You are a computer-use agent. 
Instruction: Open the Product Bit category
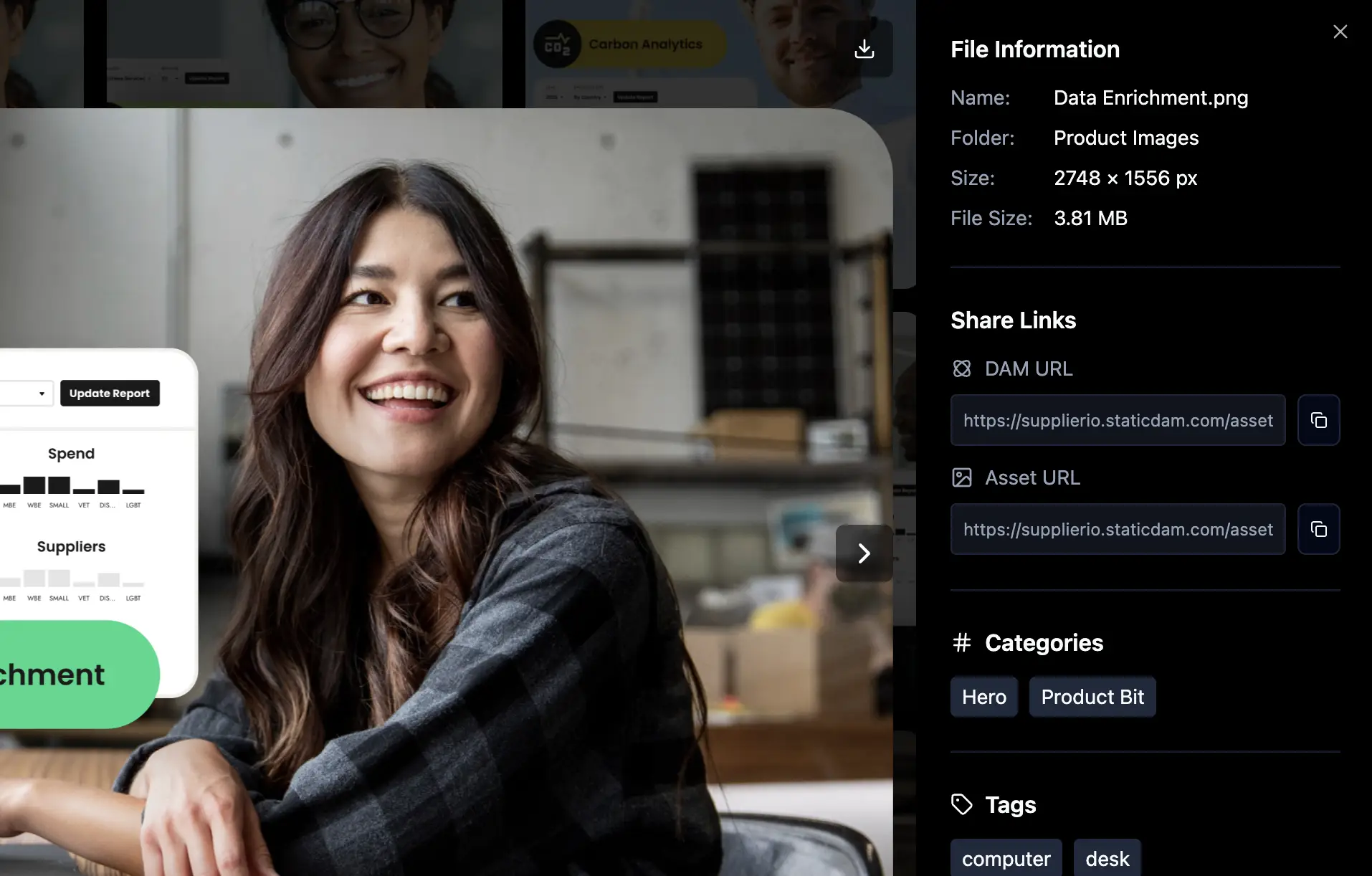(1092, 697)
